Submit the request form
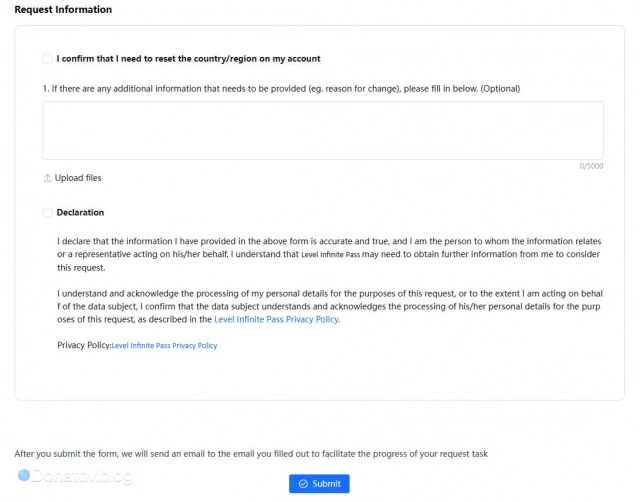This screenshot has width=640, height=502. [x=319, y=484]
